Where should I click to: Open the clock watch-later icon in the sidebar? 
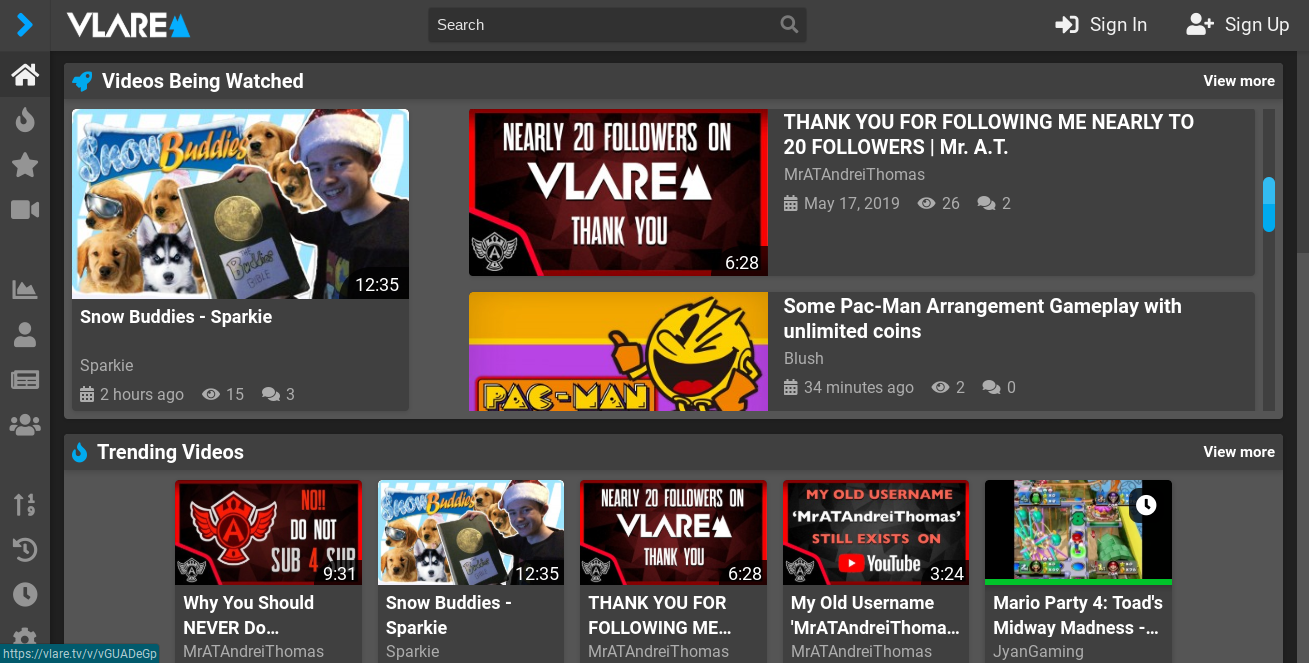tap(25, 594)
